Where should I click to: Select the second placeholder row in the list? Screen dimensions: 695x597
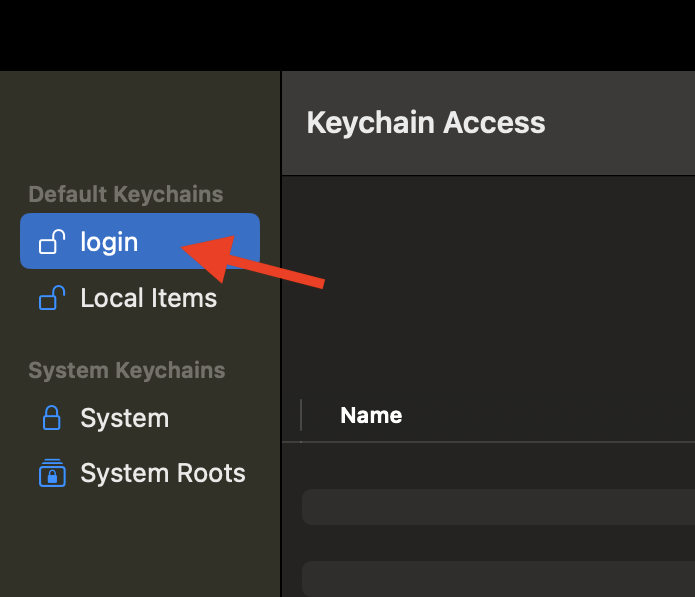point(498,578)
